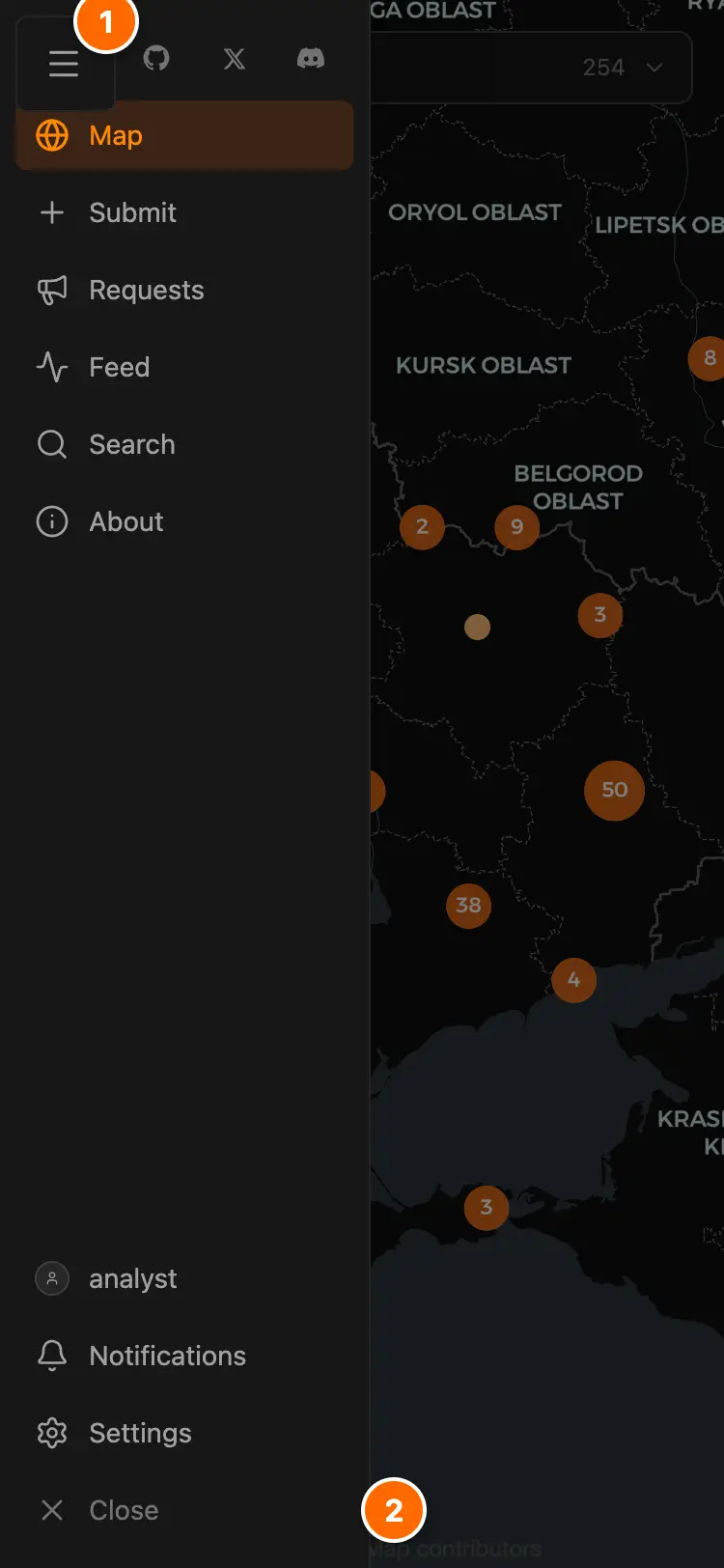Image resolution: width=724 pixels, height=1568 pixels.
Task: Open the Discord icon link
Action: click(x=311, y=58)
